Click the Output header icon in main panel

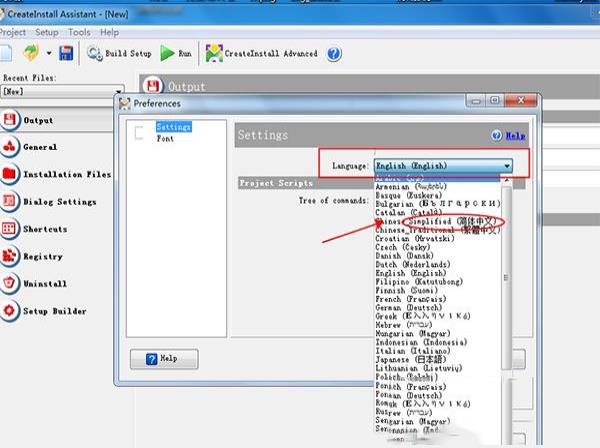153,86
